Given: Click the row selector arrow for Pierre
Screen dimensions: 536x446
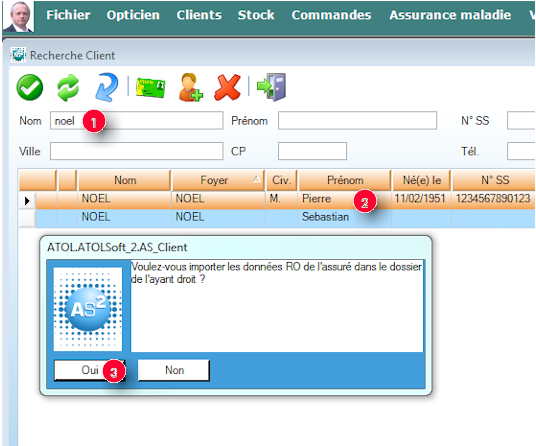Looking at the screenshot, I should pyautogui.click(x=27, y=200).
